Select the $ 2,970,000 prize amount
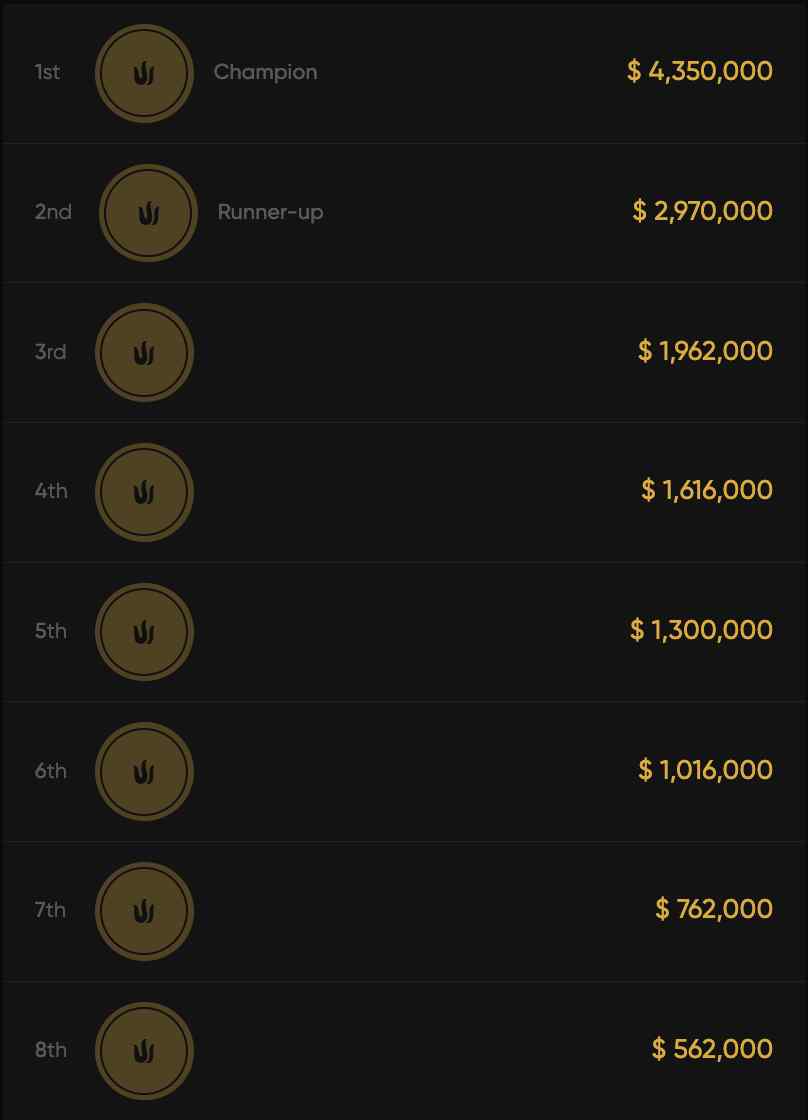Image resolution: width=808 pixels, height=1120 pixels. point(702,211)
